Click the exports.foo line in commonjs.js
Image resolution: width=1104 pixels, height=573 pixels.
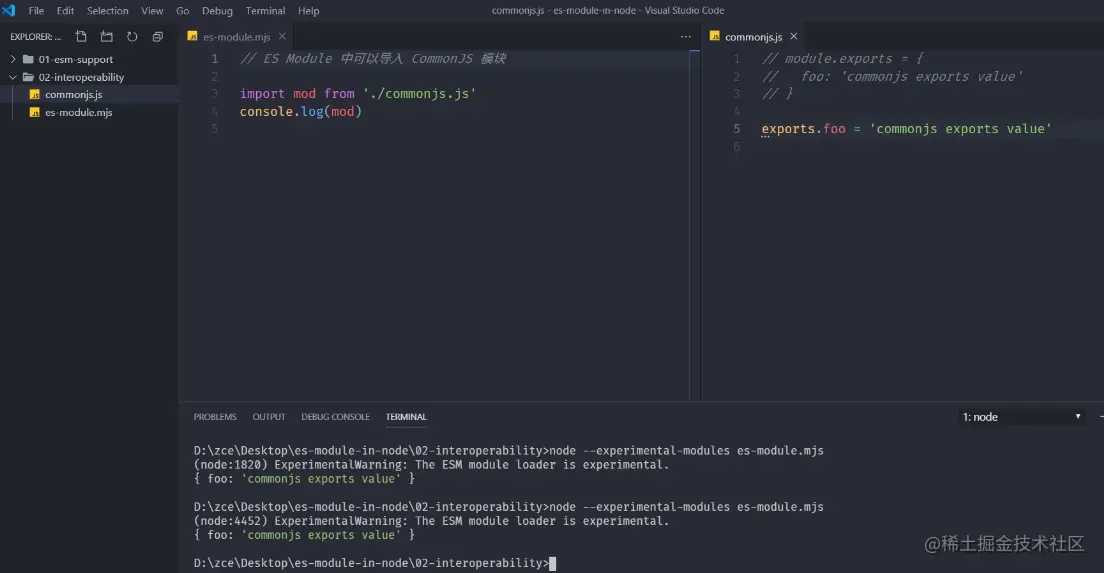coord(906,129)
